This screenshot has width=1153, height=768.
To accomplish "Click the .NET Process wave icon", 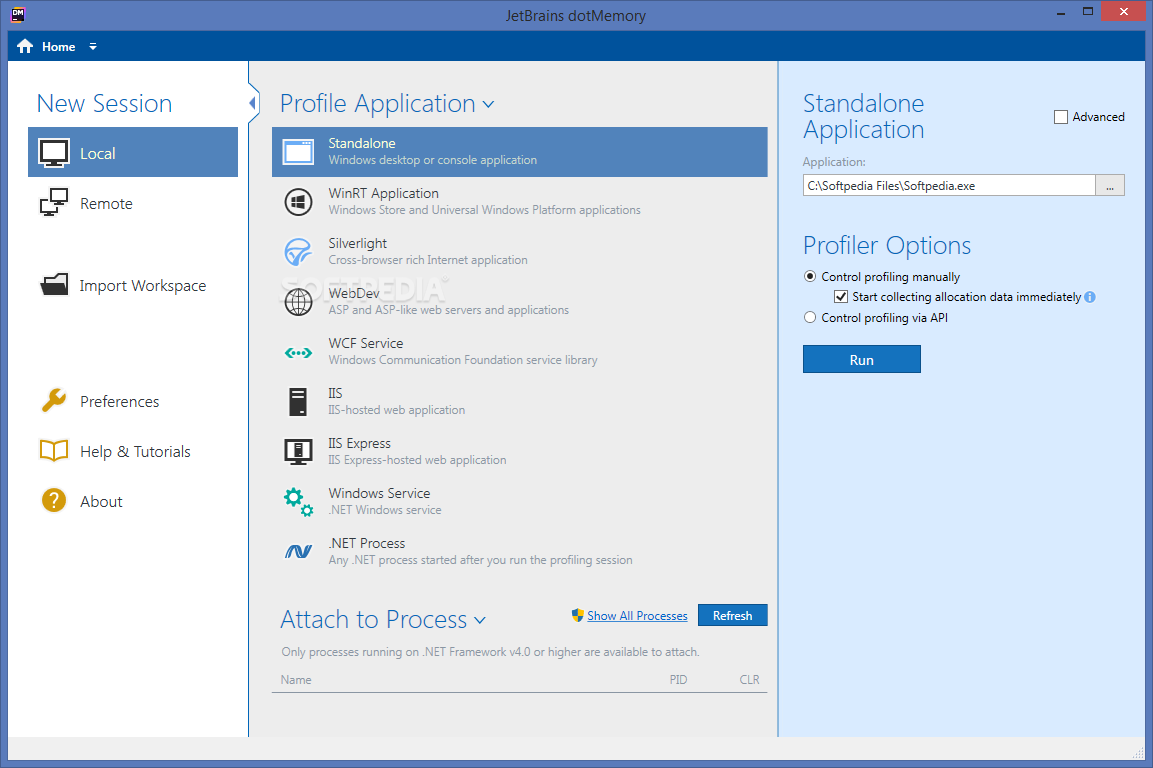I will point(299,552).
